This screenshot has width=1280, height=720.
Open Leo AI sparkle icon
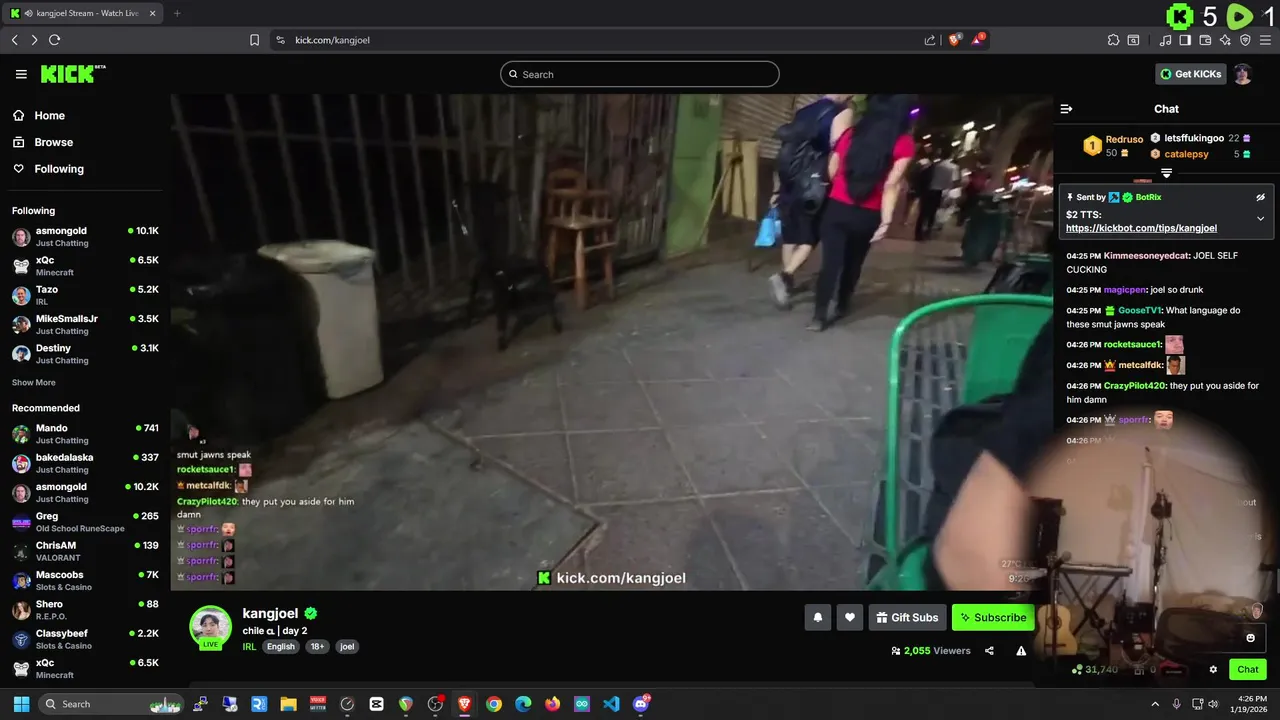(1225, 40)
